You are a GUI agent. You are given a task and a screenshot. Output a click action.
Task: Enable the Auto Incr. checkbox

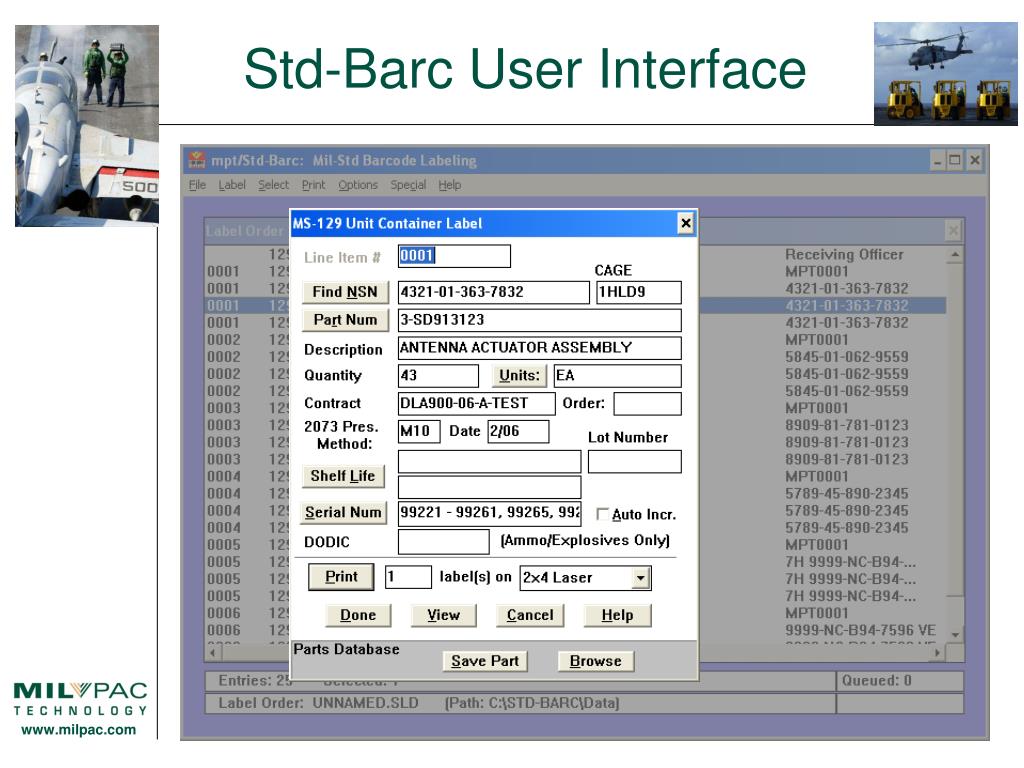pos(603,515)
